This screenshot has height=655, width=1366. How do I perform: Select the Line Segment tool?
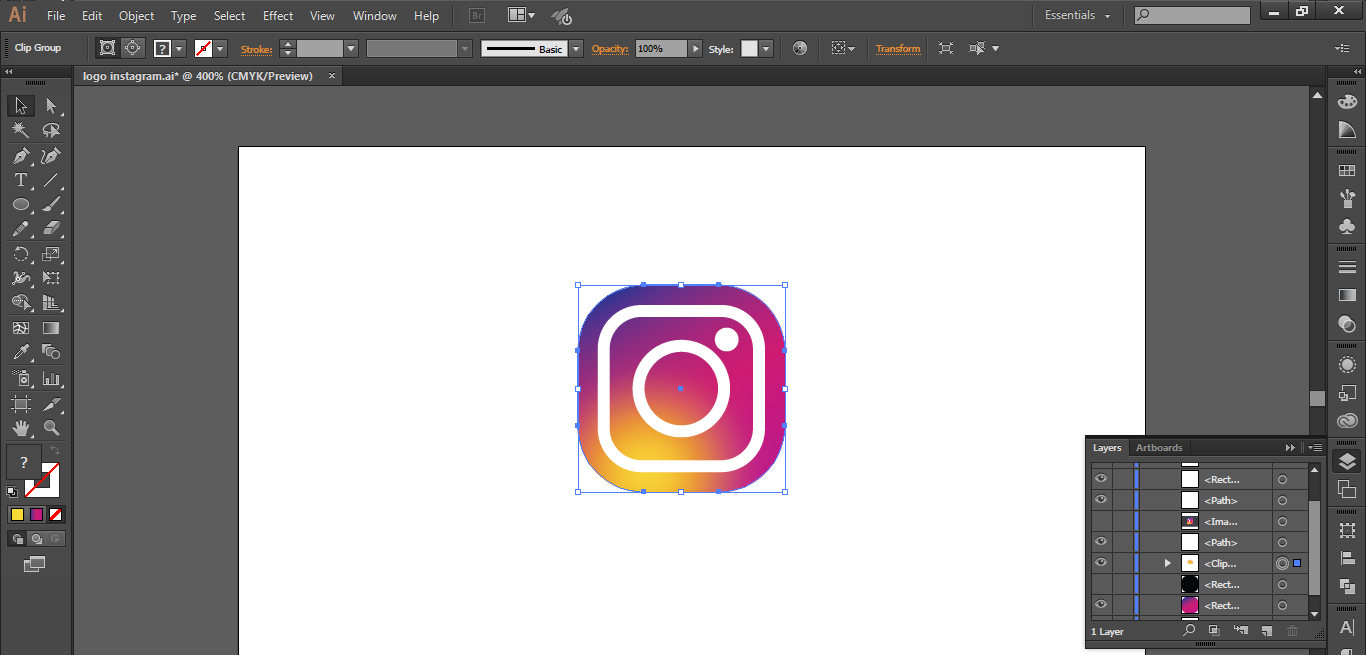(51, 180)
